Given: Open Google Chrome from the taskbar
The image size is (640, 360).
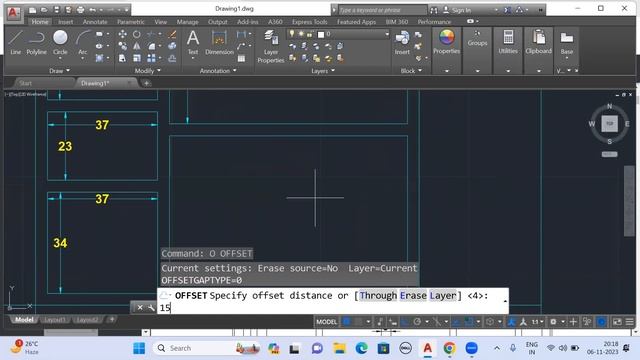Looking at the screenshot, I should 449,348.
